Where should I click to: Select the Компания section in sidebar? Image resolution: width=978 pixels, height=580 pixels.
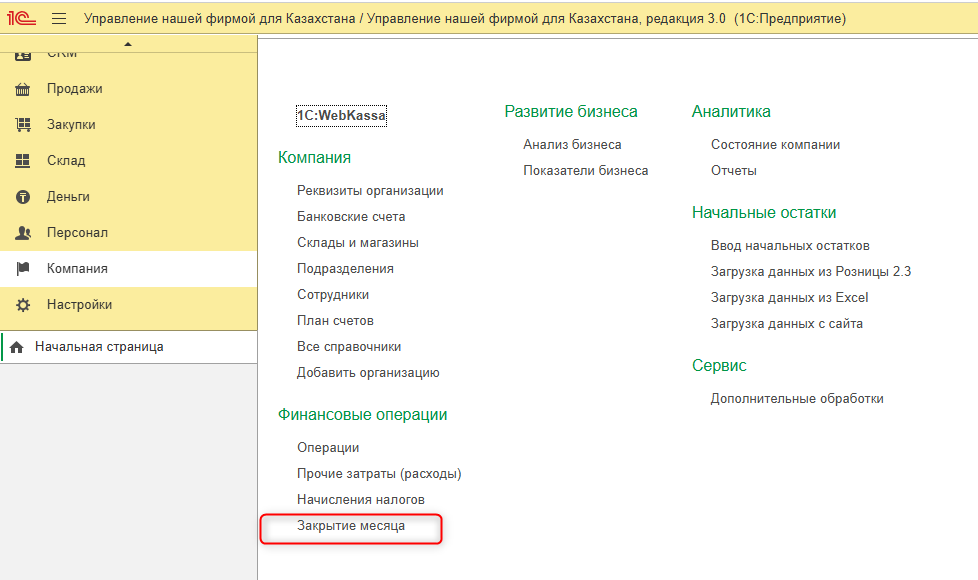coord(77,269)
